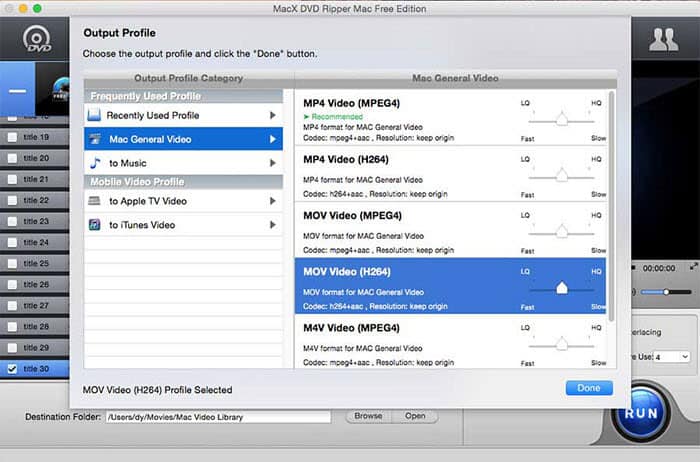The height and width of the screenshot is (462, 700).
Task: Tick the title 28 checkbox
Action: 12,326
